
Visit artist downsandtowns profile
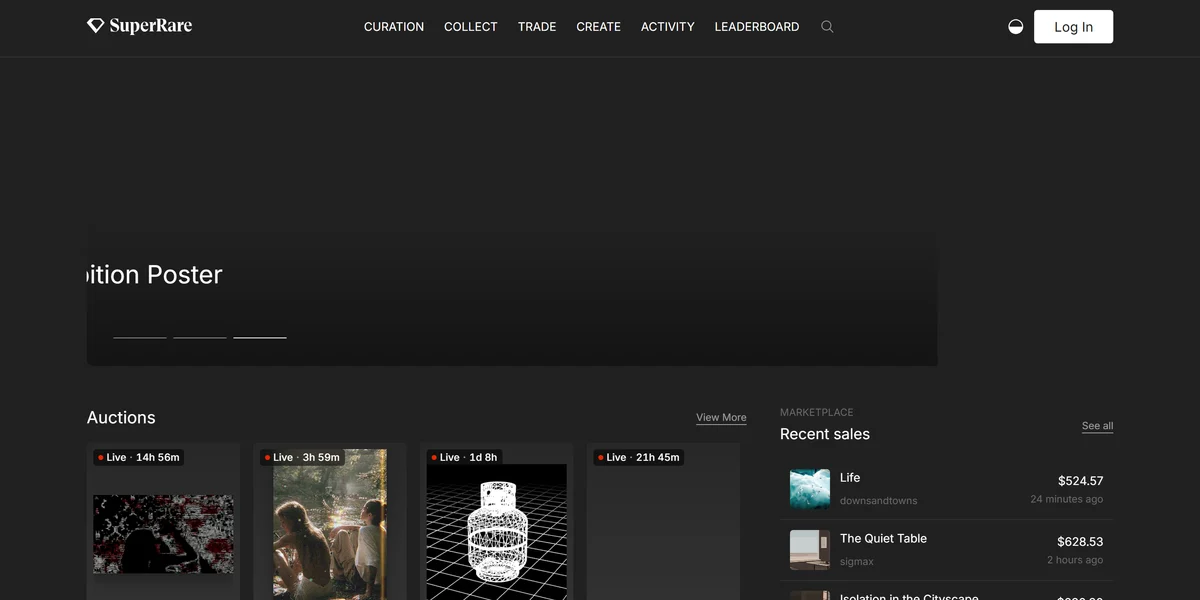coord(878,501)
